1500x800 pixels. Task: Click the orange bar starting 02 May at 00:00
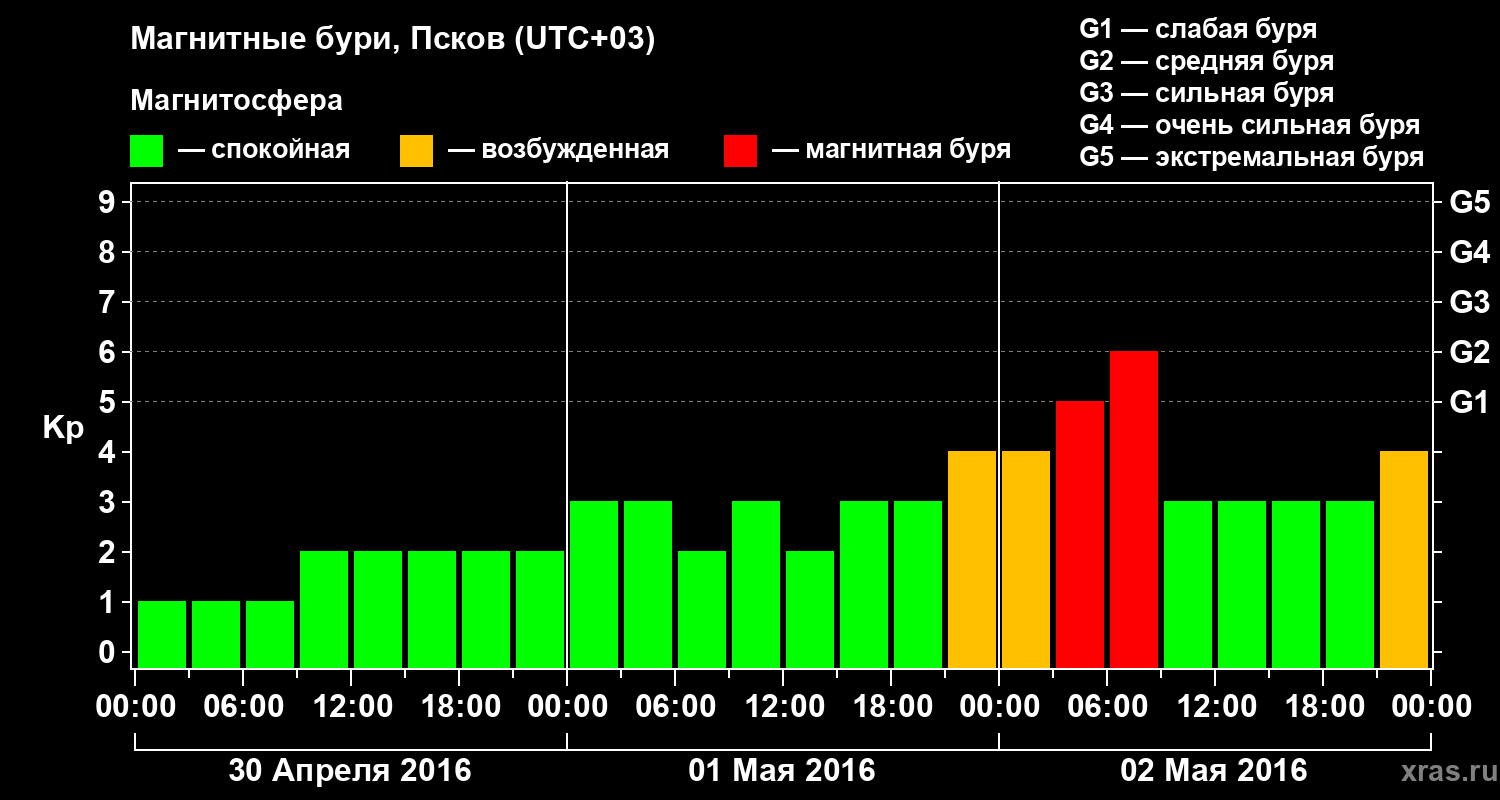(x=1026, y=560)
